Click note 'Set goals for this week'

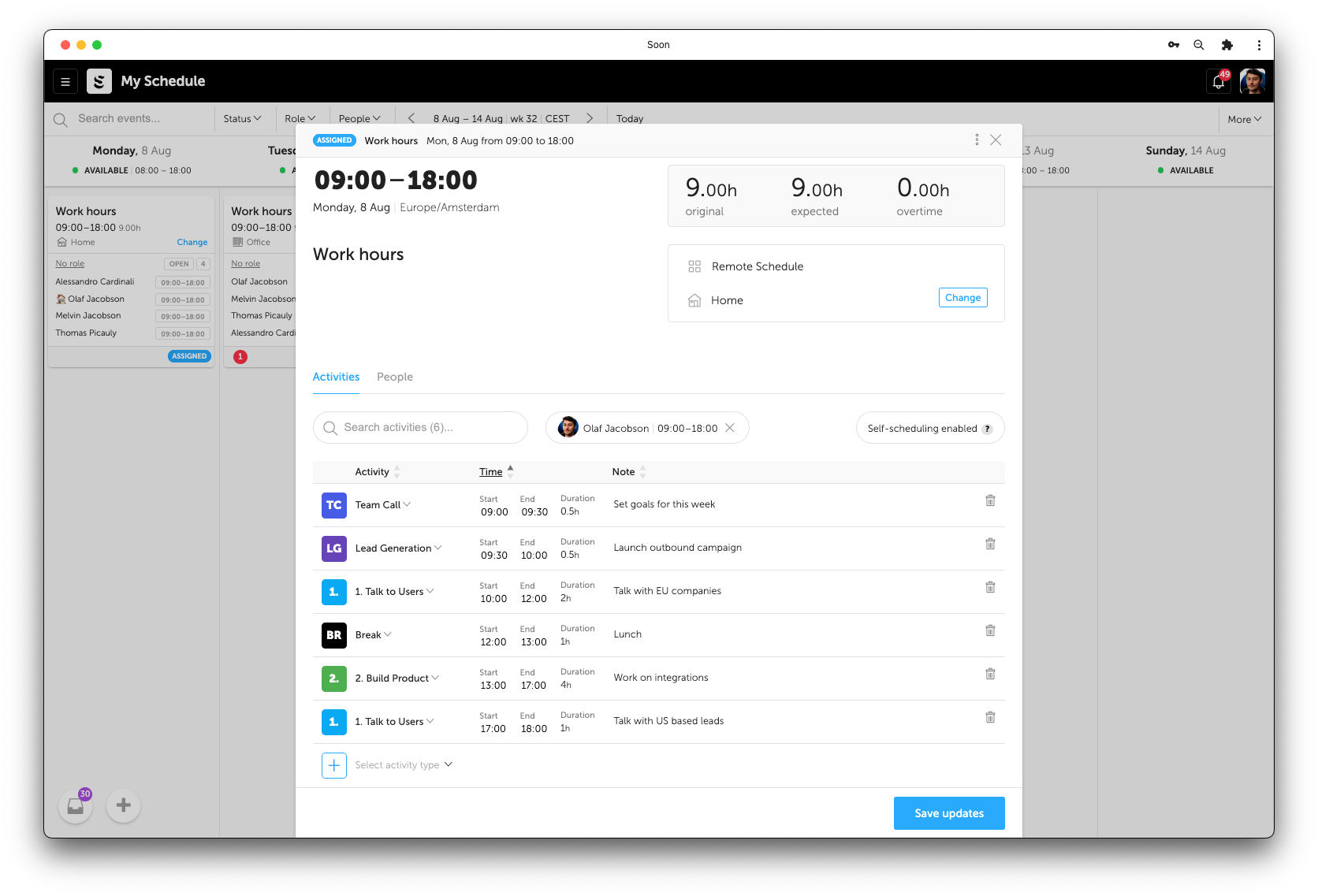(665, 504)
